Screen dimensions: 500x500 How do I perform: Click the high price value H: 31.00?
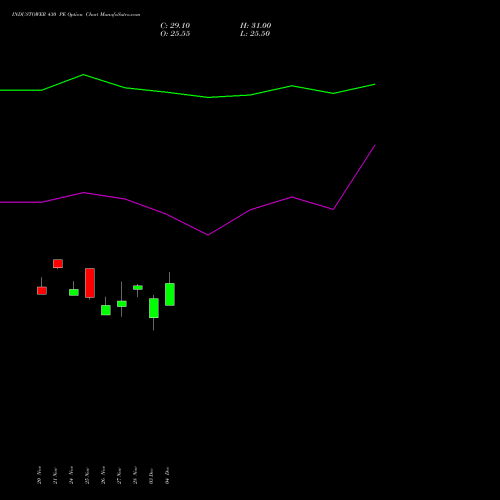pos(255,26)
